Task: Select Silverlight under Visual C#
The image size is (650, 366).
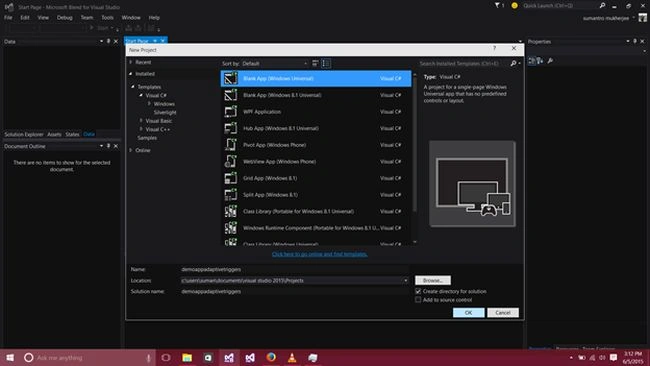Action: pyautogui.click(x=165, y=112)
